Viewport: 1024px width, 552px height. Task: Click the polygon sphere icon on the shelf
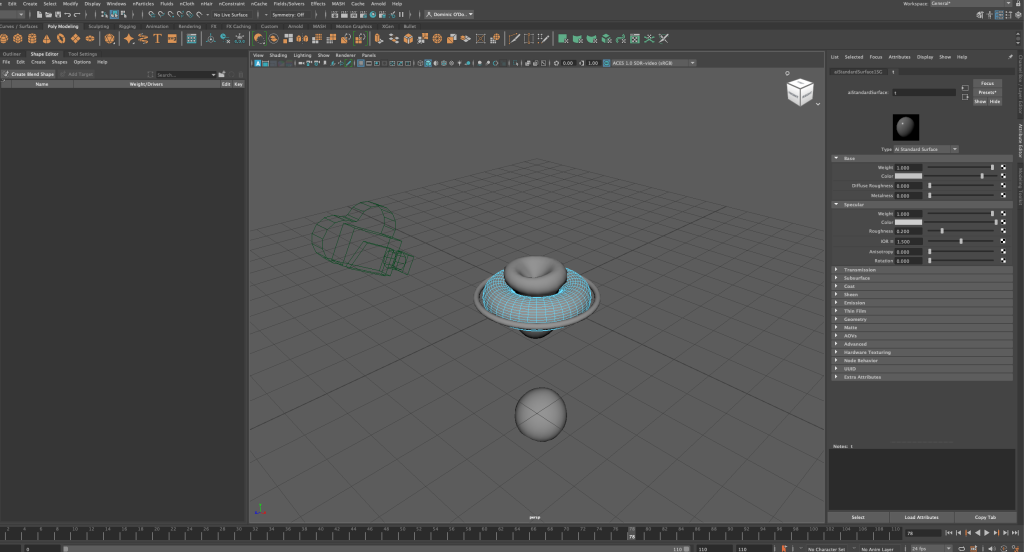(6, 39)
